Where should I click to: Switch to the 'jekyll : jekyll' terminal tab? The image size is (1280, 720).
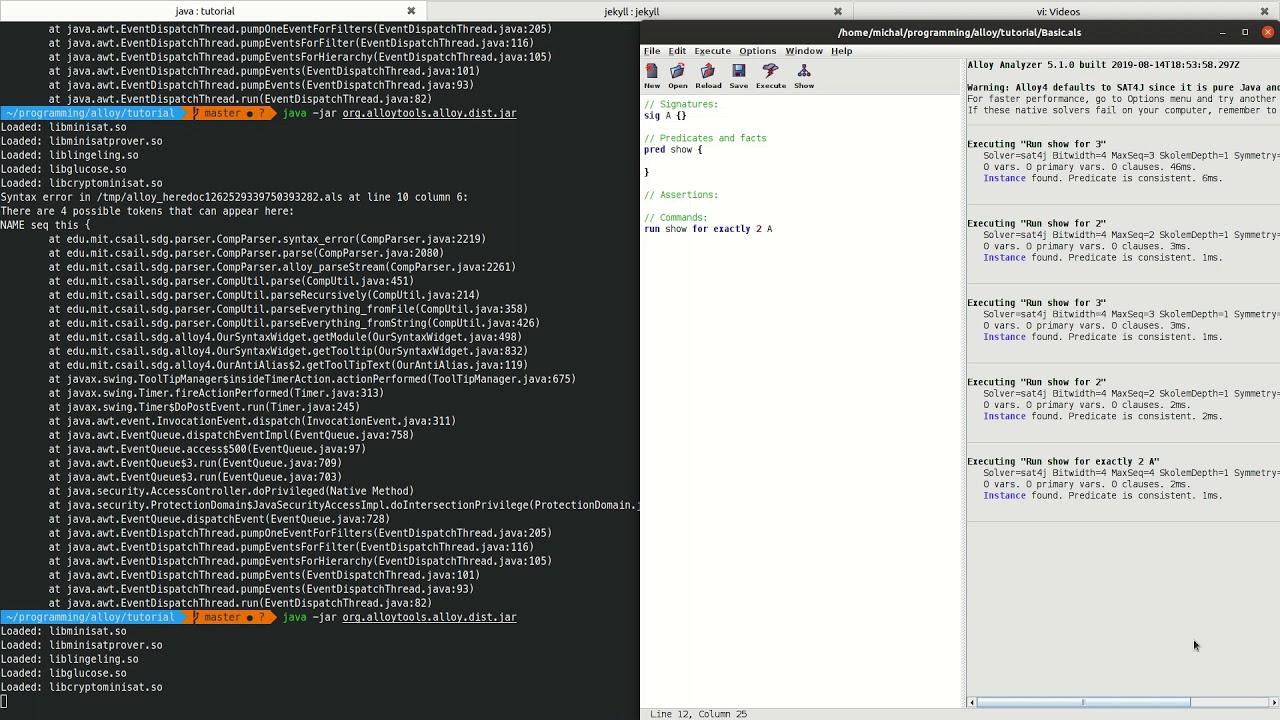(x=631, y=11)
